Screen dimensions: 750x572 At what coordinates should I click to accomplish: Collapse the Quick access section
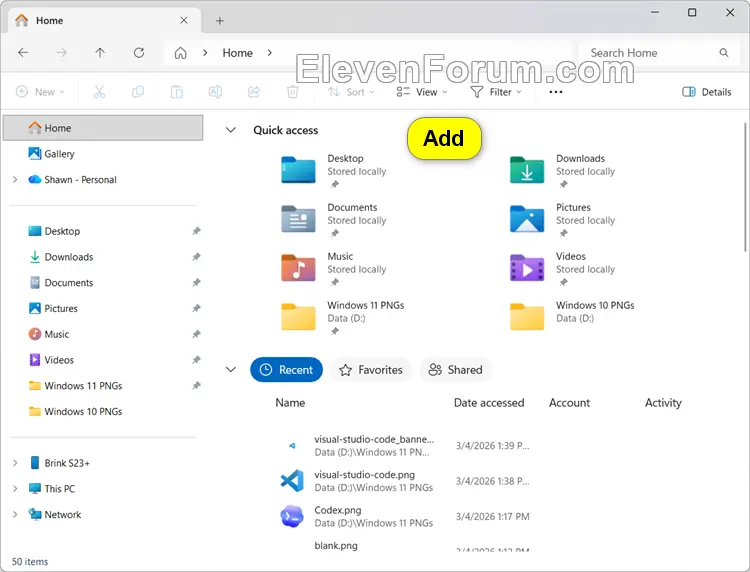231,130
